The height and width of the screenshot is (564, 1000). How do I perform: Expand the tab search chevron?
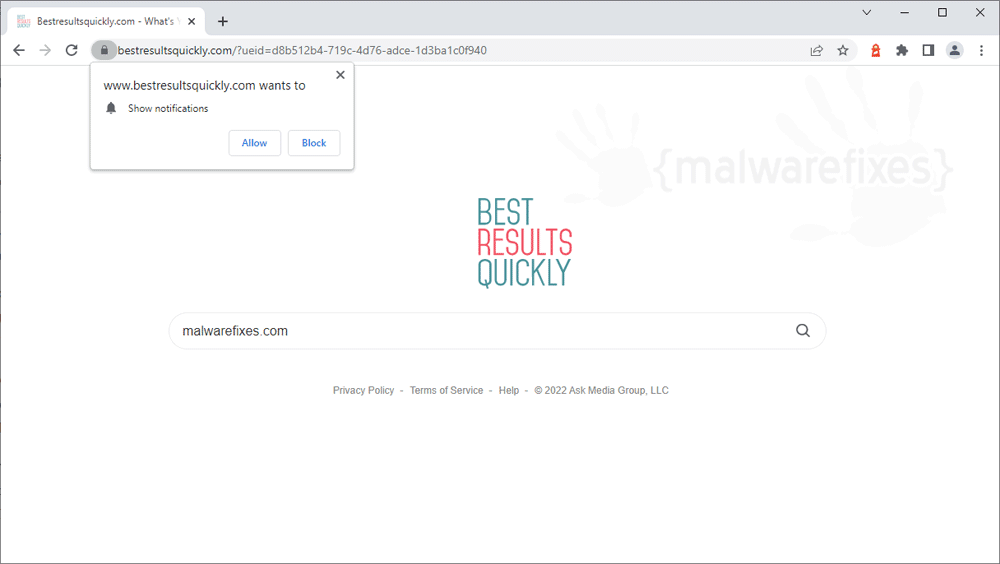tap(867, 12)
